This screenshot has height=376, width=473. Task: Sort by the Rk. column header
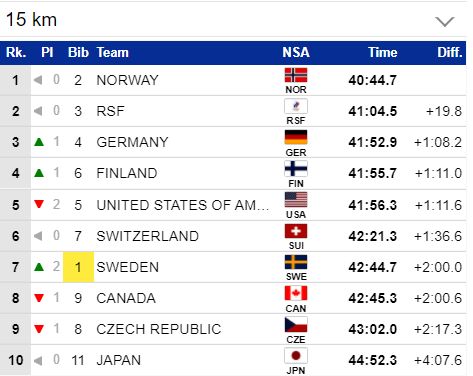(16, 53)
